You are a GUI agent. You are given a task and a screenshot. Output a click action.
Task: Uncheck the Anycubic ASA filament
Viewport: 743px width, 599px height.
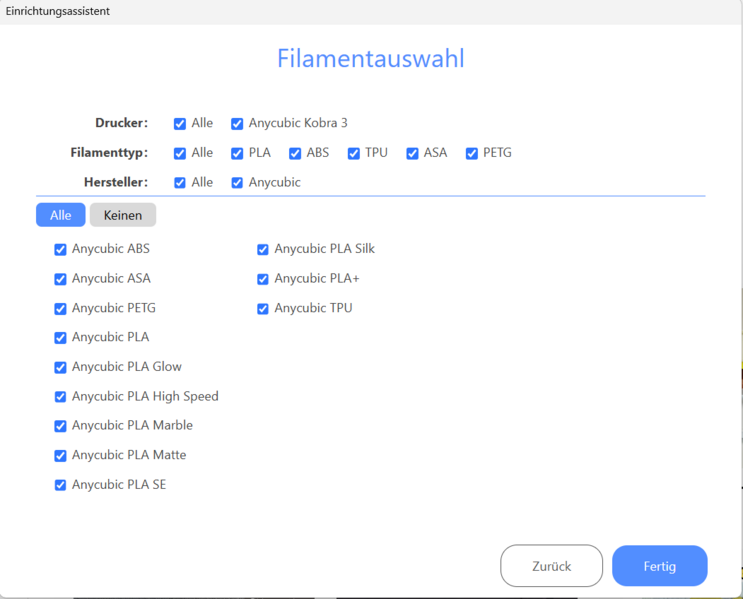click(x=60, y=279)
